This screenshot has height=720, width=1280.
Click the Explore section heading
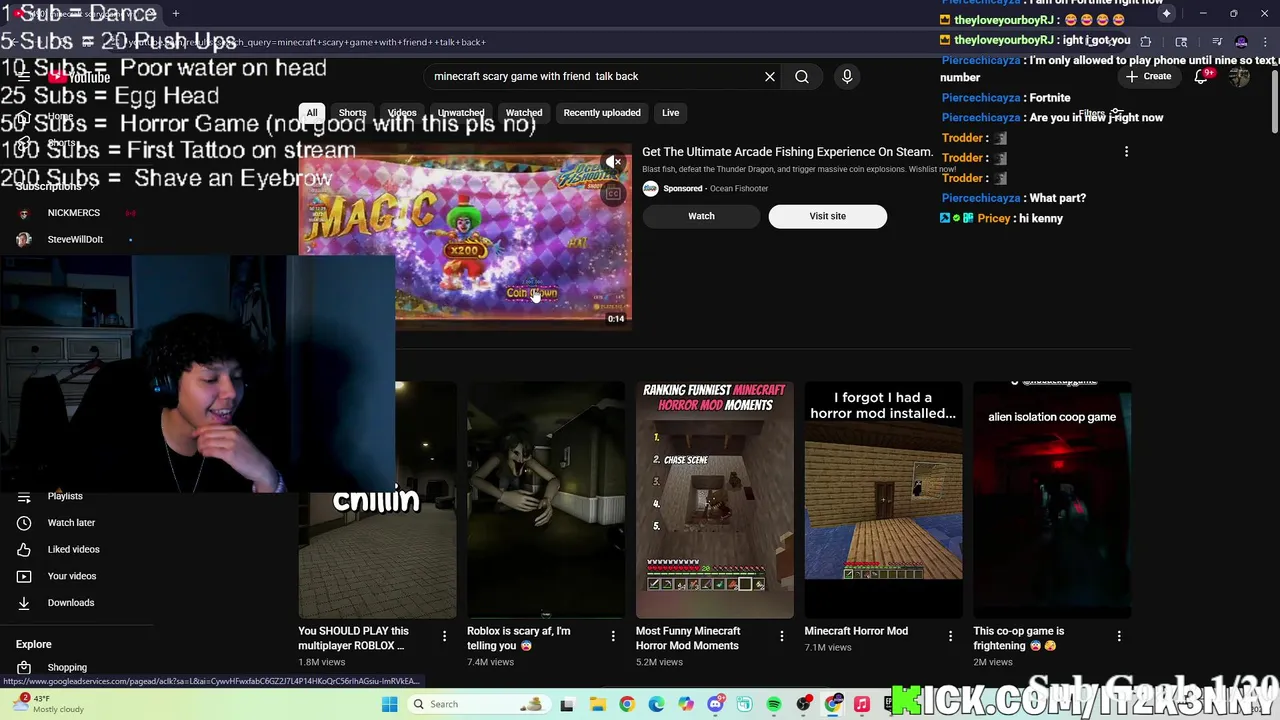coord(34,644)
